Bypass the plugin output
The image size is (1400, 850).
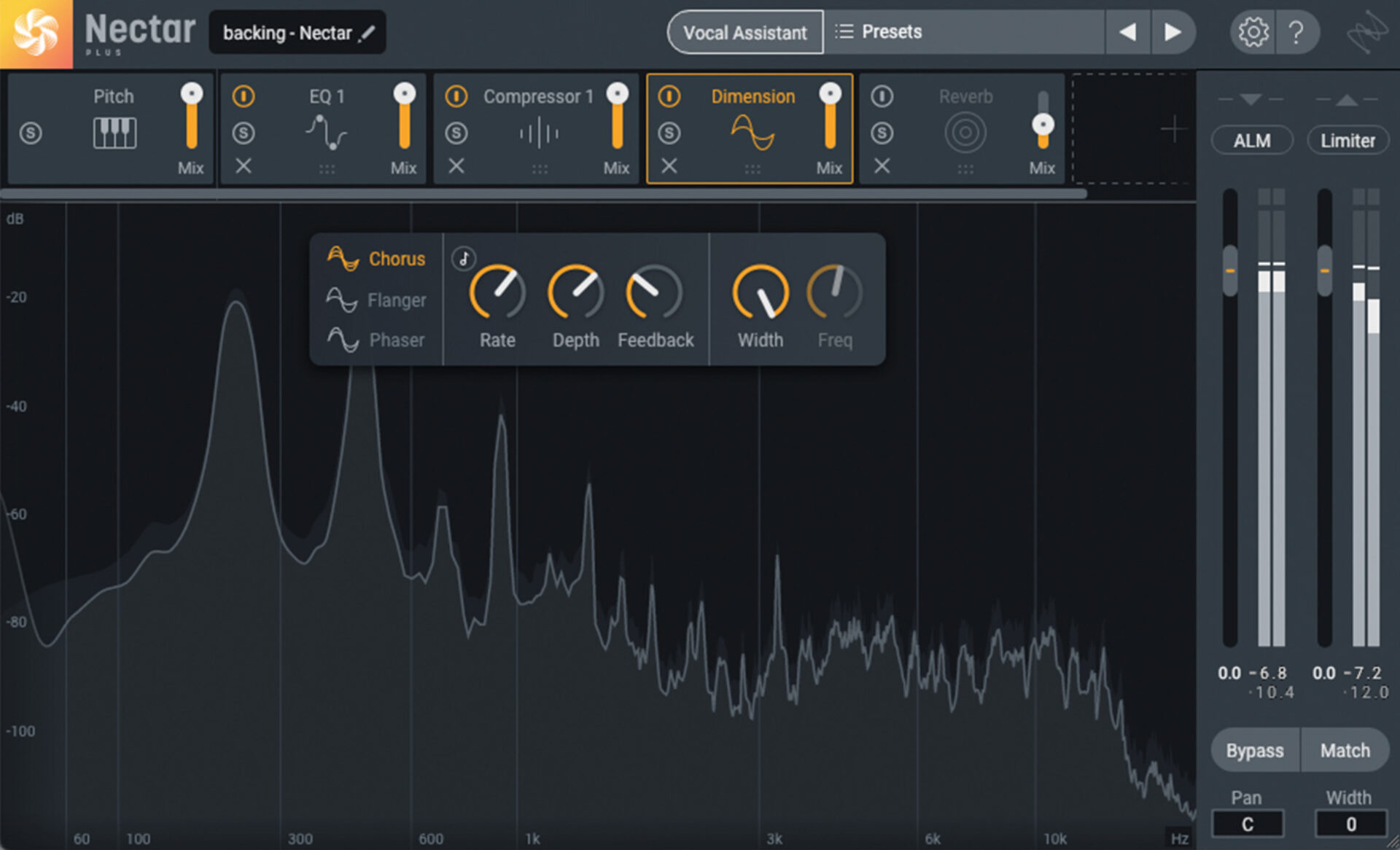1255,750
